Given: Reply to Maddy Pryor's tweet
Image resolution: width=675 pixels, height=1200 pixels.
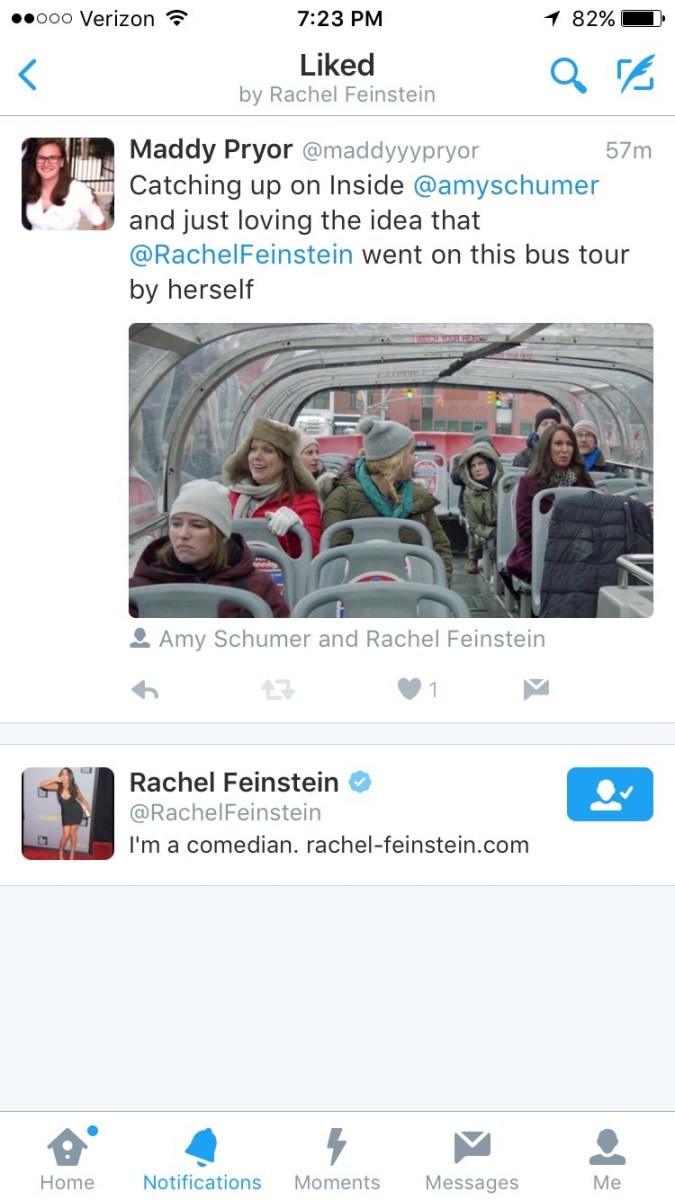Looking at the screenshot, I should pos(145,689).
